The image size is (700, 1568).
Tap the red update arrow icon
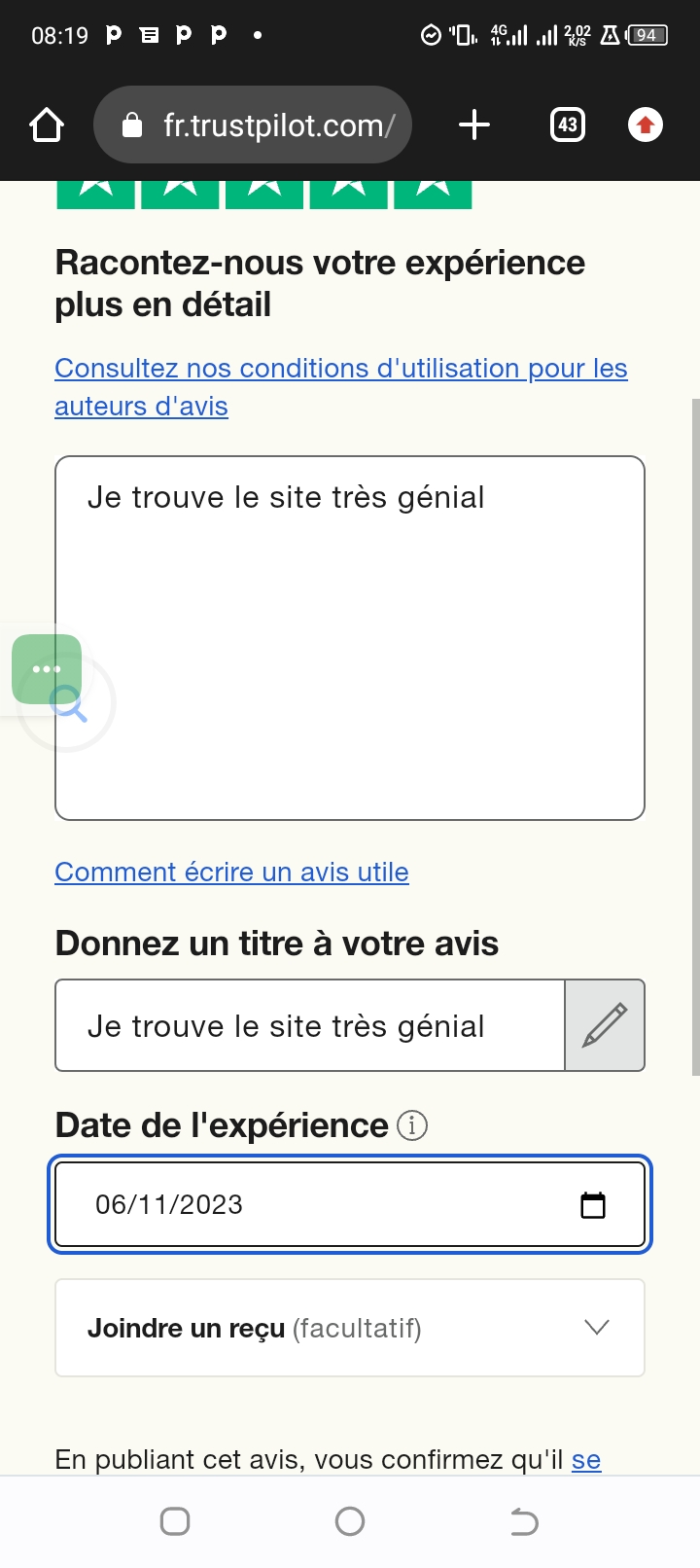click(646, 125)
